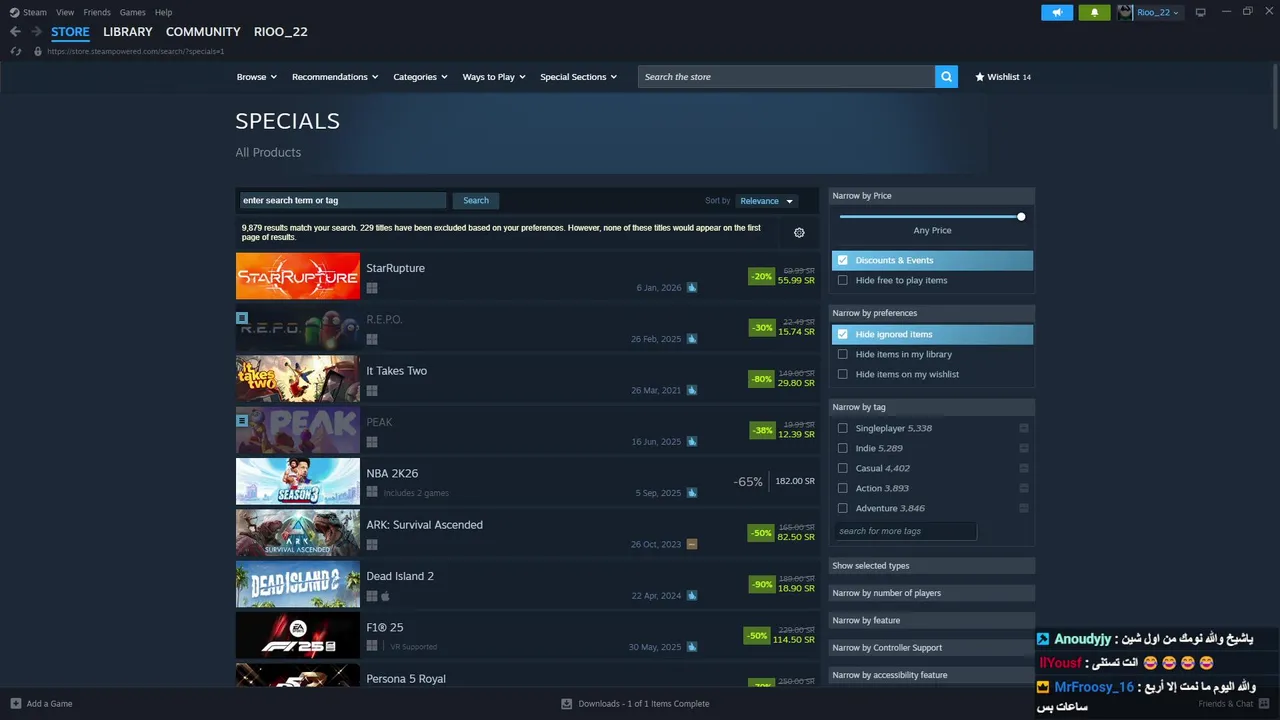Open the Recommendations dropdown
Screen dimensions: 1280x720
pos(335,77)
